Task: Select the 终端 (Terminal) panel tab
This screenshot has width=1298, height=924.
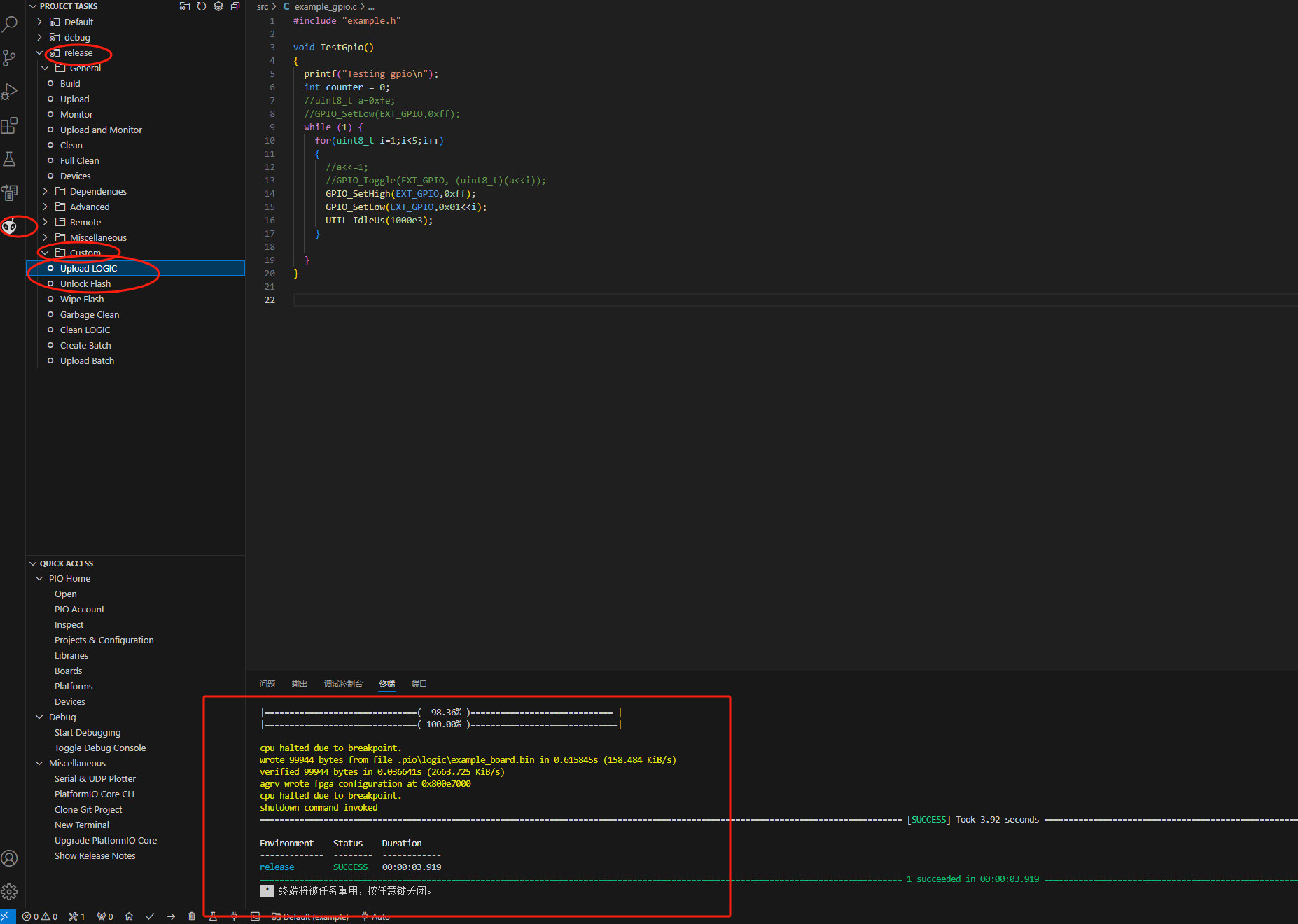Action: (x=387, y=684)
